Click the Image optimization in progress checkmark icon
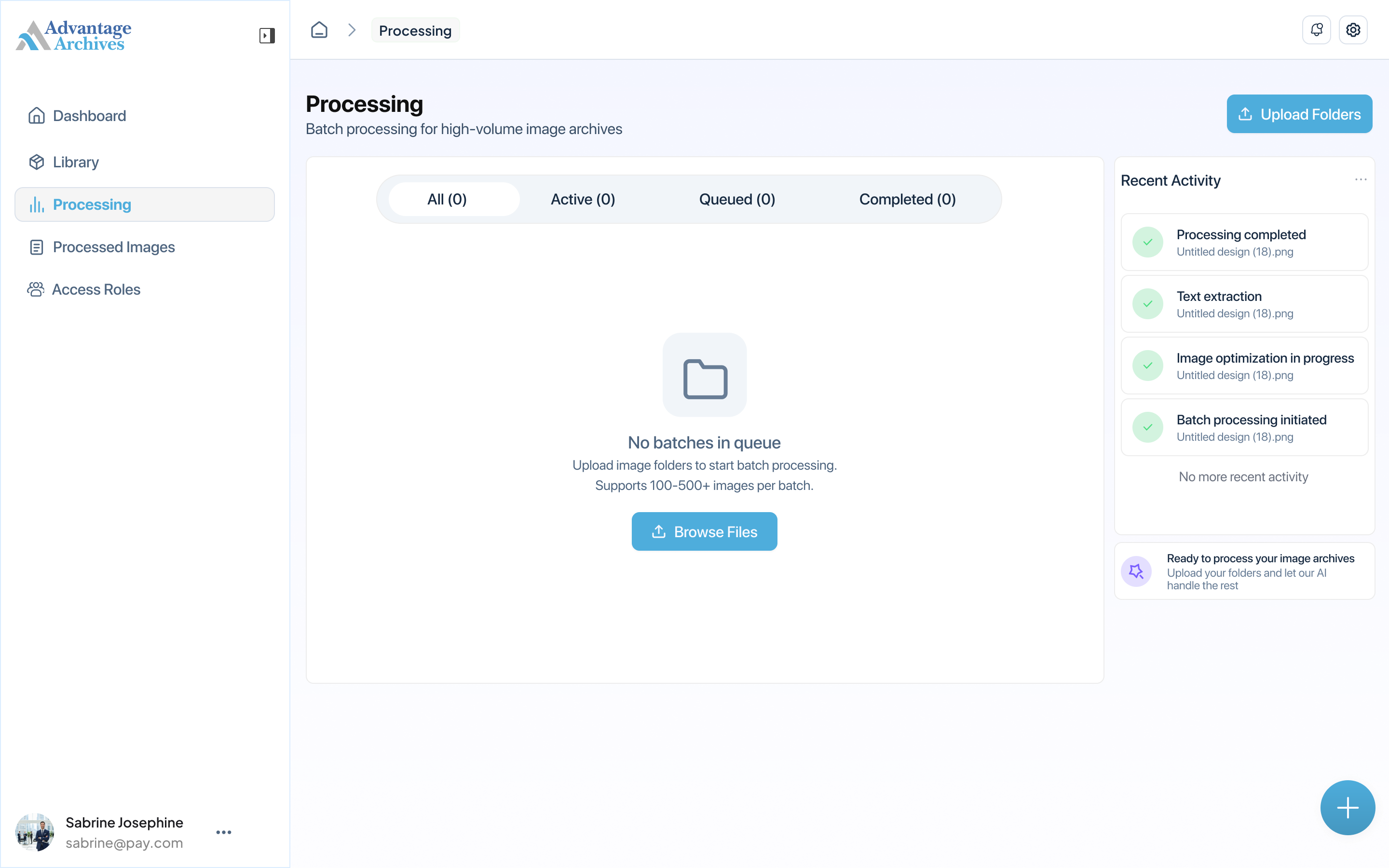 point(1148,366)
